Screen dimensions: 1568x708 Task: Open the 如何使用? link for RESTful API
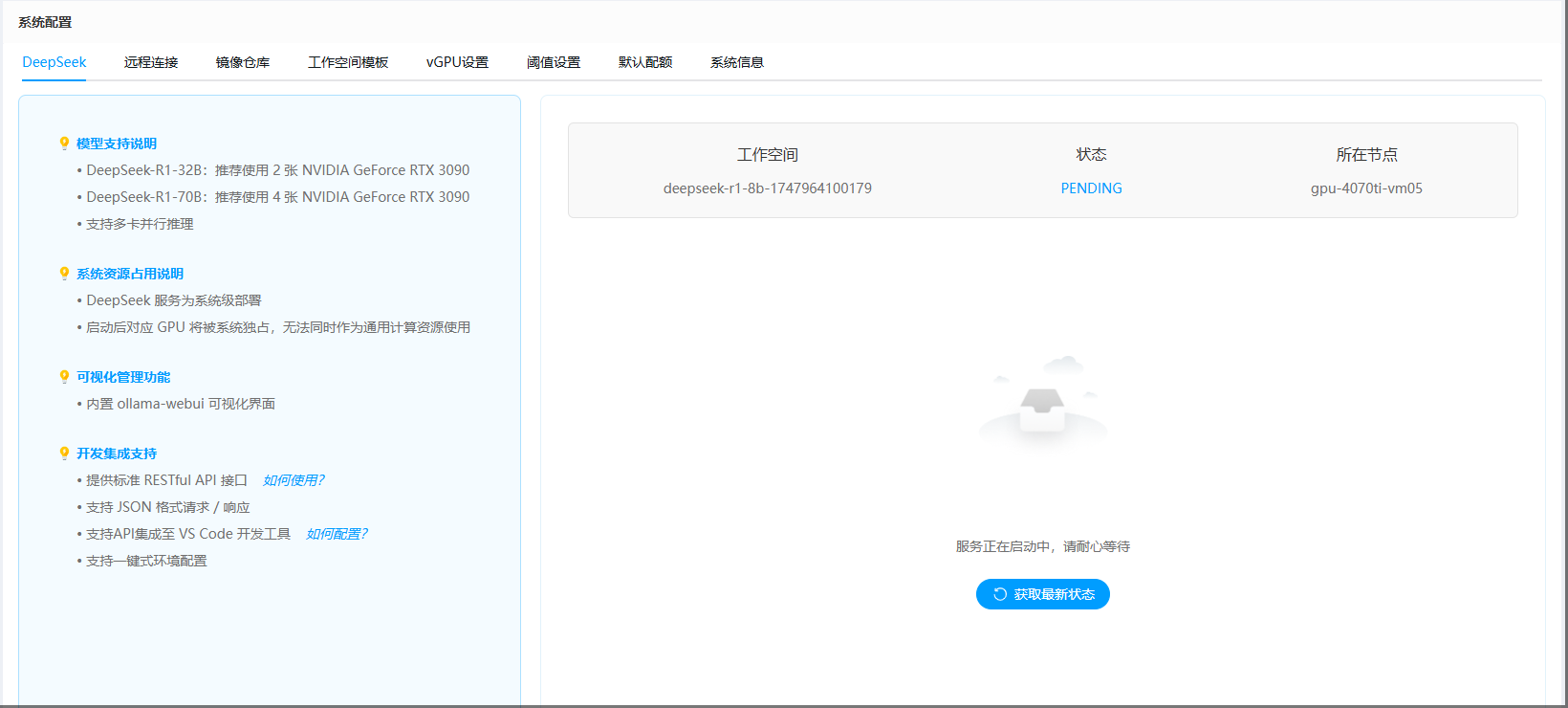click(x=294, y=480)
